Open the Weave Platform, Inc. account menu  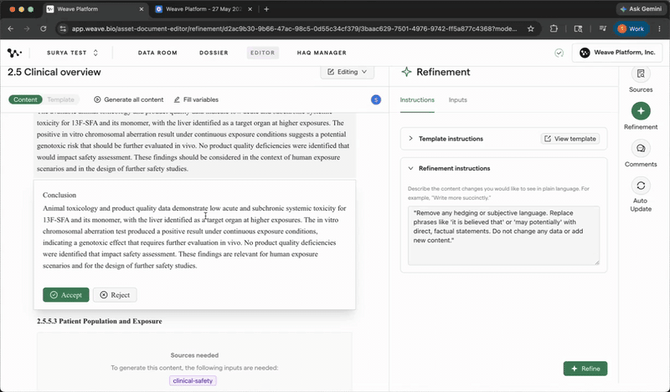click(x=617, y=53)
